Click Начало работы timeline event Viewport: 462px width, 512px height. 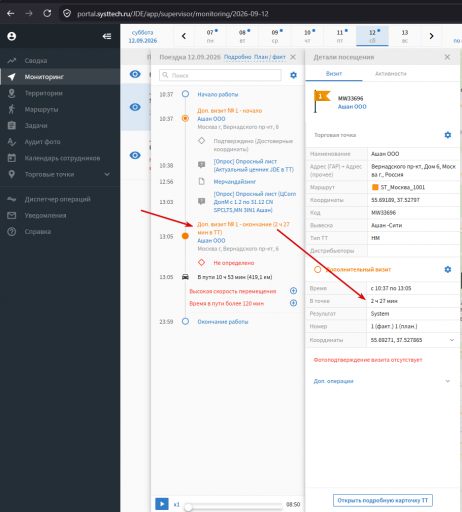218,95
